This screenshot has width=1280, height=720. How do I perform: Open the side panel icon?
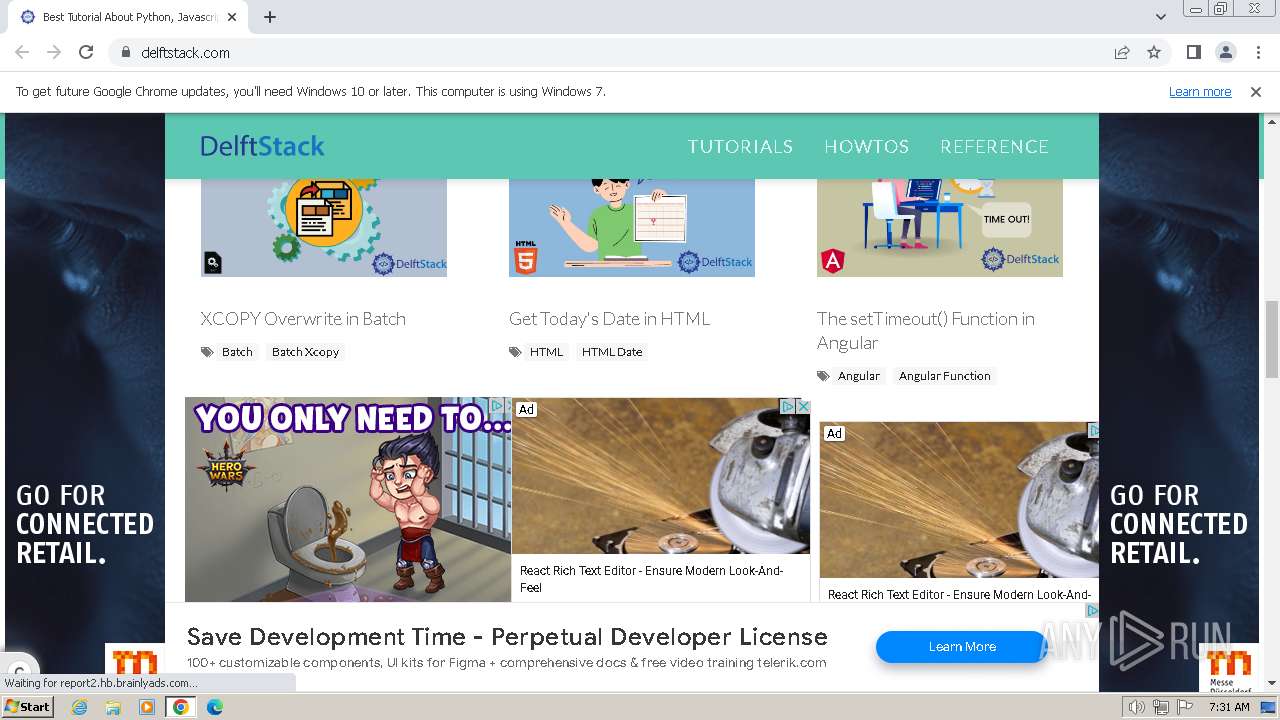tap(1193, 52)
